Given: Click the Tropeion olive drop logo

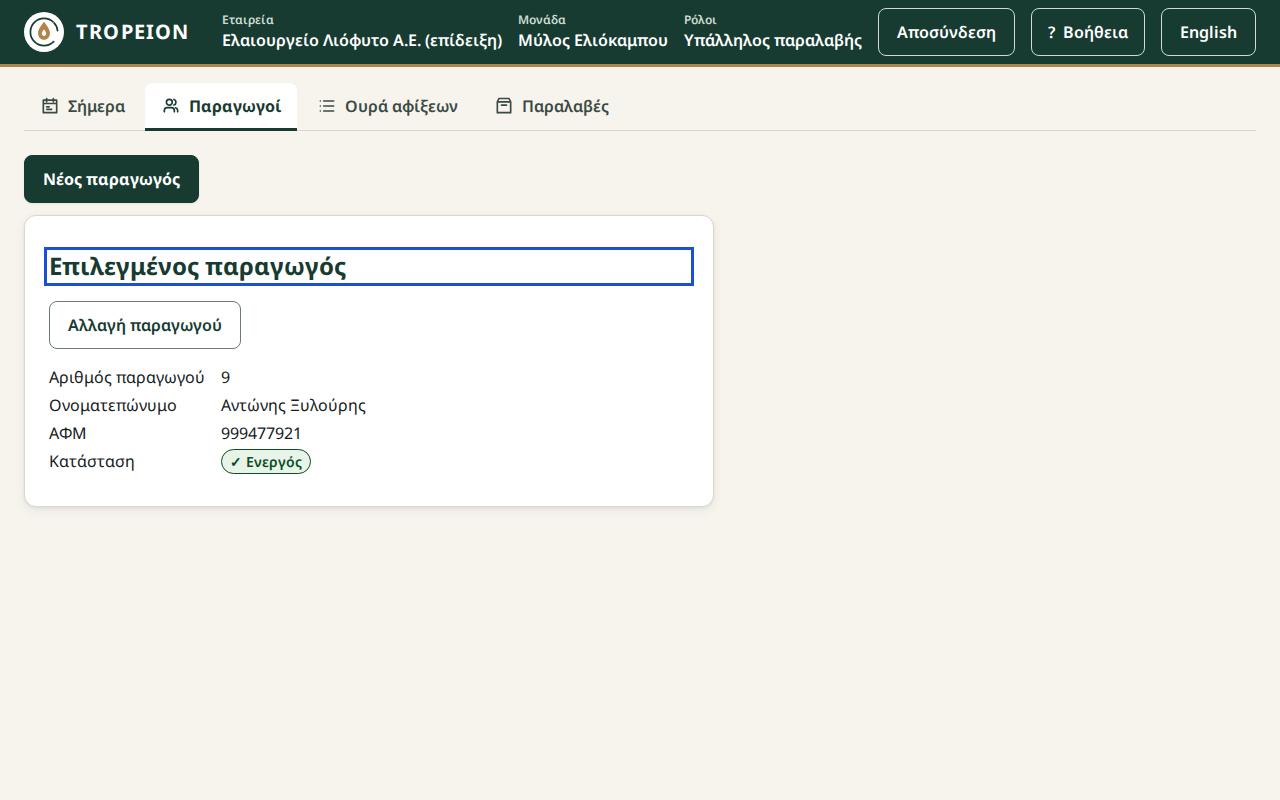Looking at the screenshot, I should pos(44,32).
